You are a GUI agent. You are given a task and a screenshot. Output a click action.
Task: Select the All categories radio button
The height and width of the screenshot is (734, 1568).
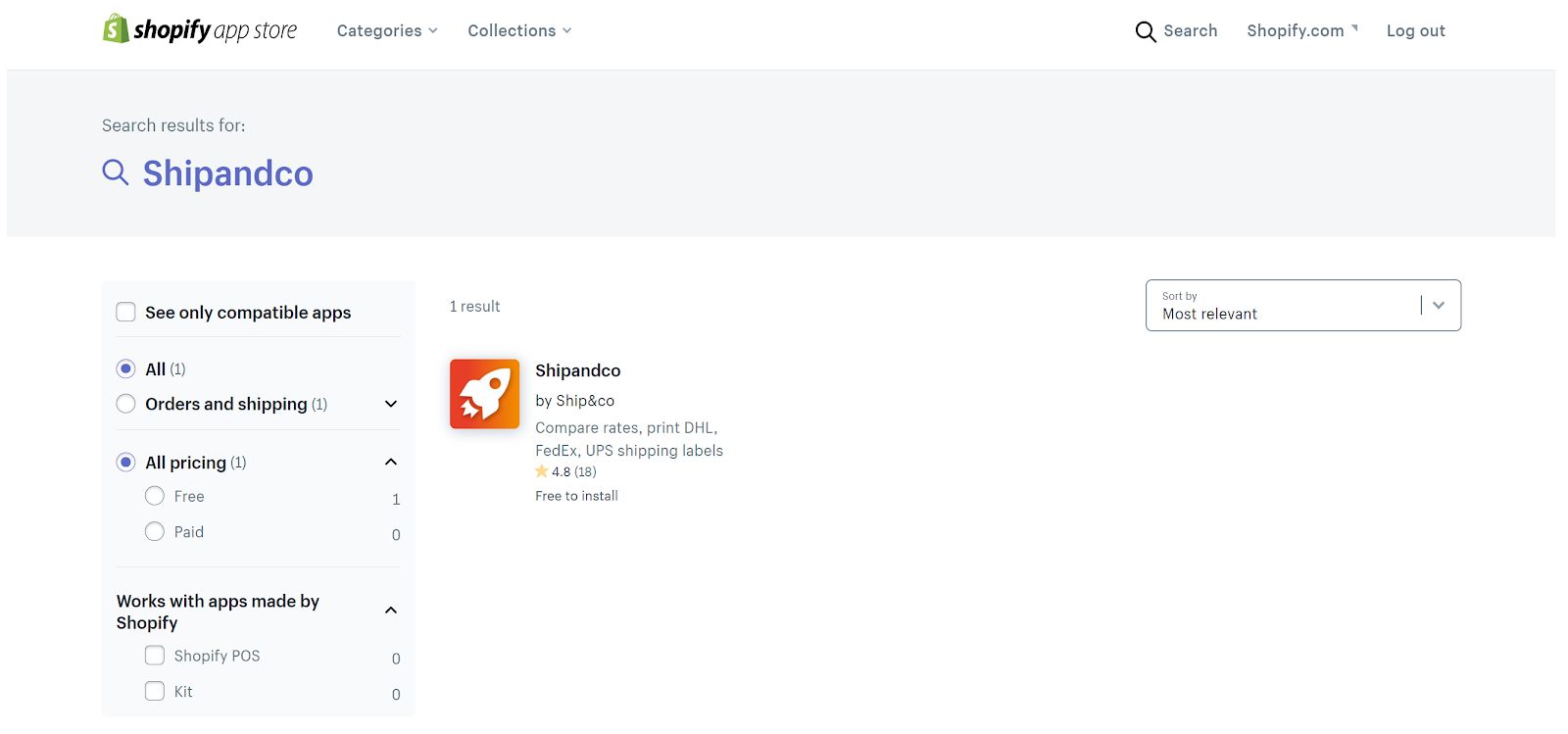(125, 368)
